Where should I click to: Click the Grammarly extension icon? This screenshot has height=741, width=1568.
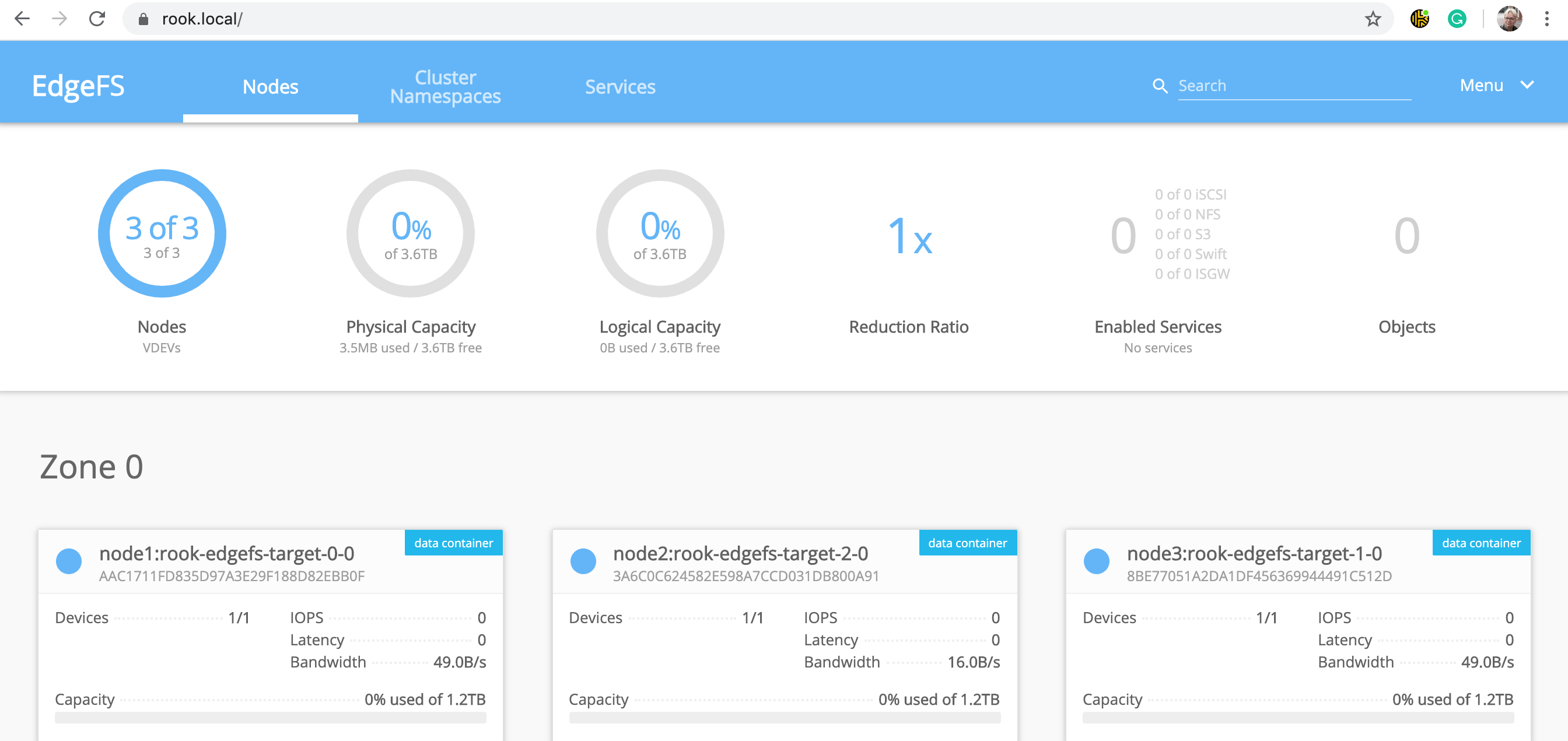click(1457, 19)
